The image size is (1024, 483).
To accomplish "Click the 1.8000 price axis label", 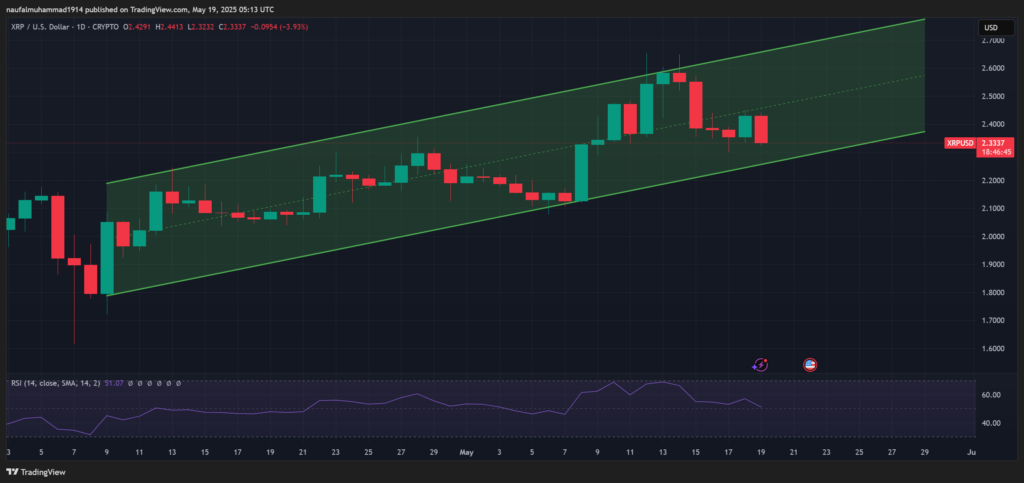I will [x=993, y=292].
